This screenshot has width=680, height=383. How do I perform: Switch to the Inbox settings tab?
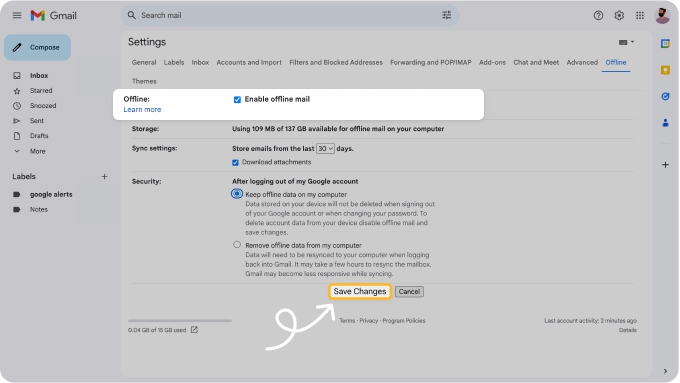coord(200,62)
